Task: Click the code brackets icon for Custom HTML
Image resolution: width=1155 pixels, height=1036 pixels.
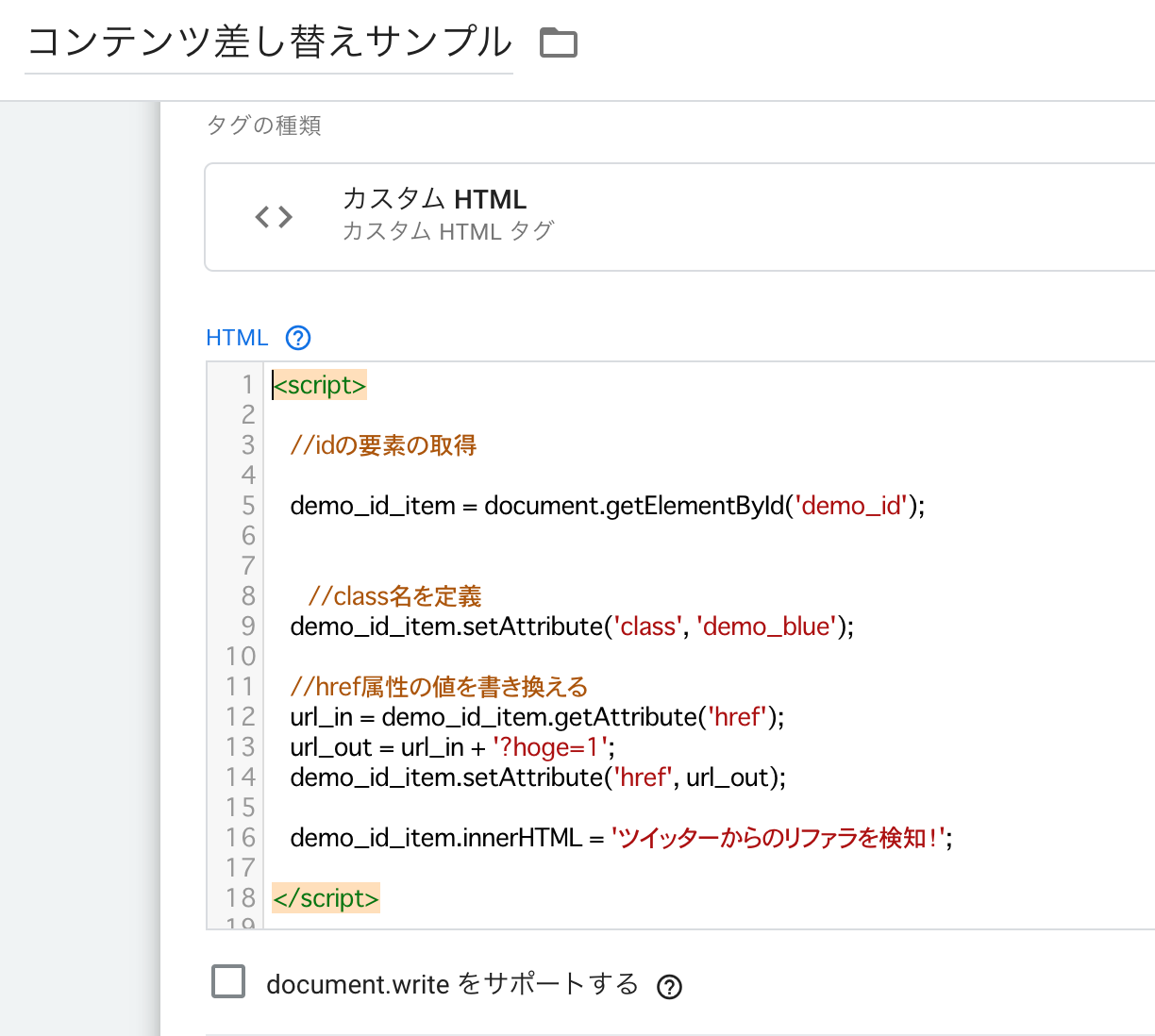Action: click(x=274, y=217)
